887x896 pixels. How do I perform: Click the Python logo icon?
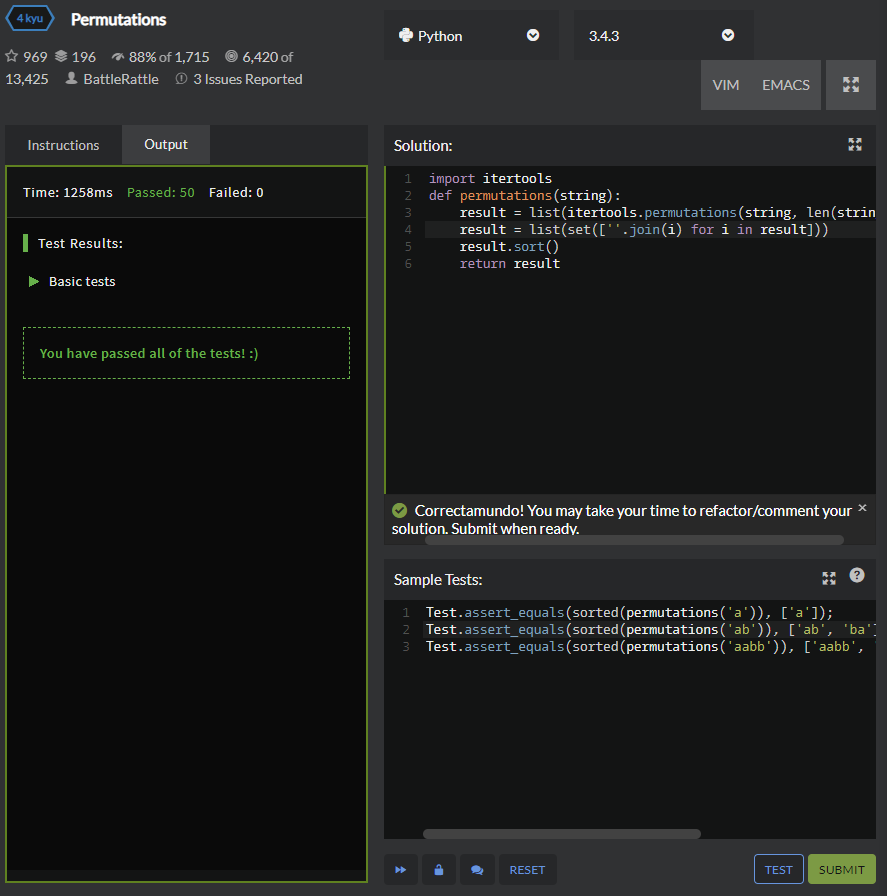pyautogui.click(x=406, y=35)
